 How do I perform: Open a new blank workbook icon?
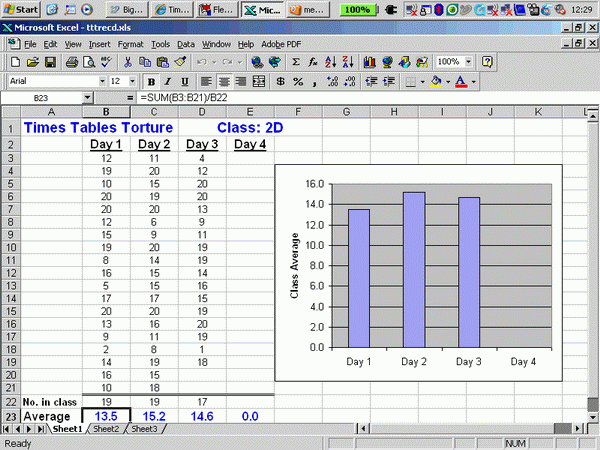(x=15, y=62)
